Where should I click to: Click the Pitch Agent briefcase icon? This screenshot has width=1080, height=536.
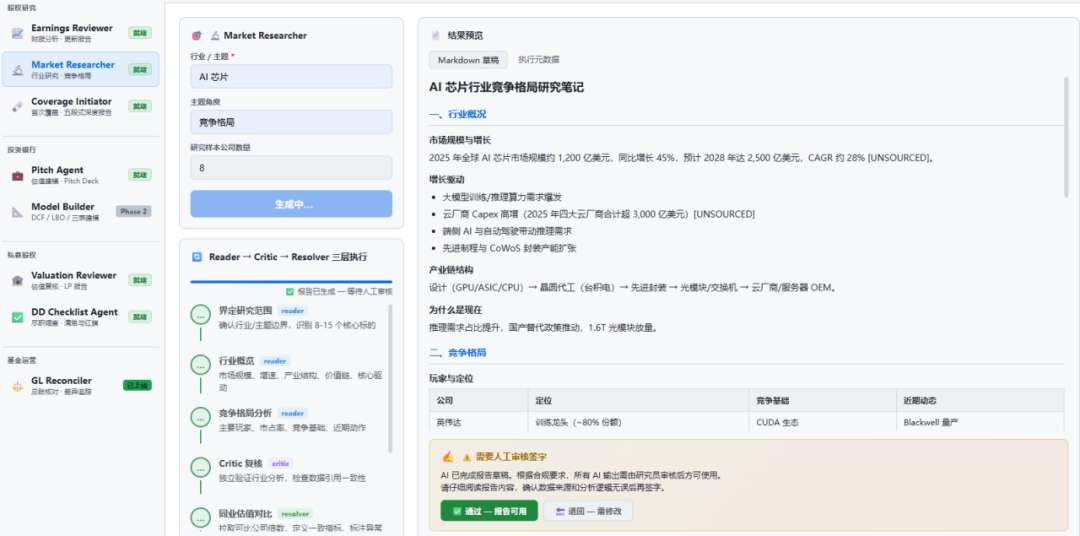coord(17,175)
